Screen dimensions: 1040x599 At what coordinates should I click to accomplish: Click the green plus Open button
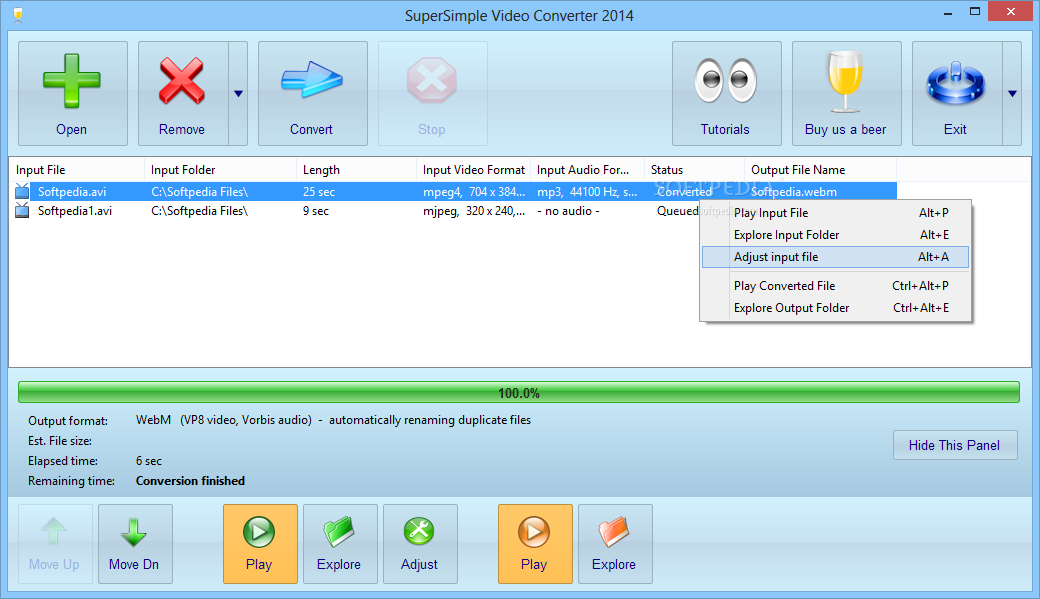tap(73, 94)
